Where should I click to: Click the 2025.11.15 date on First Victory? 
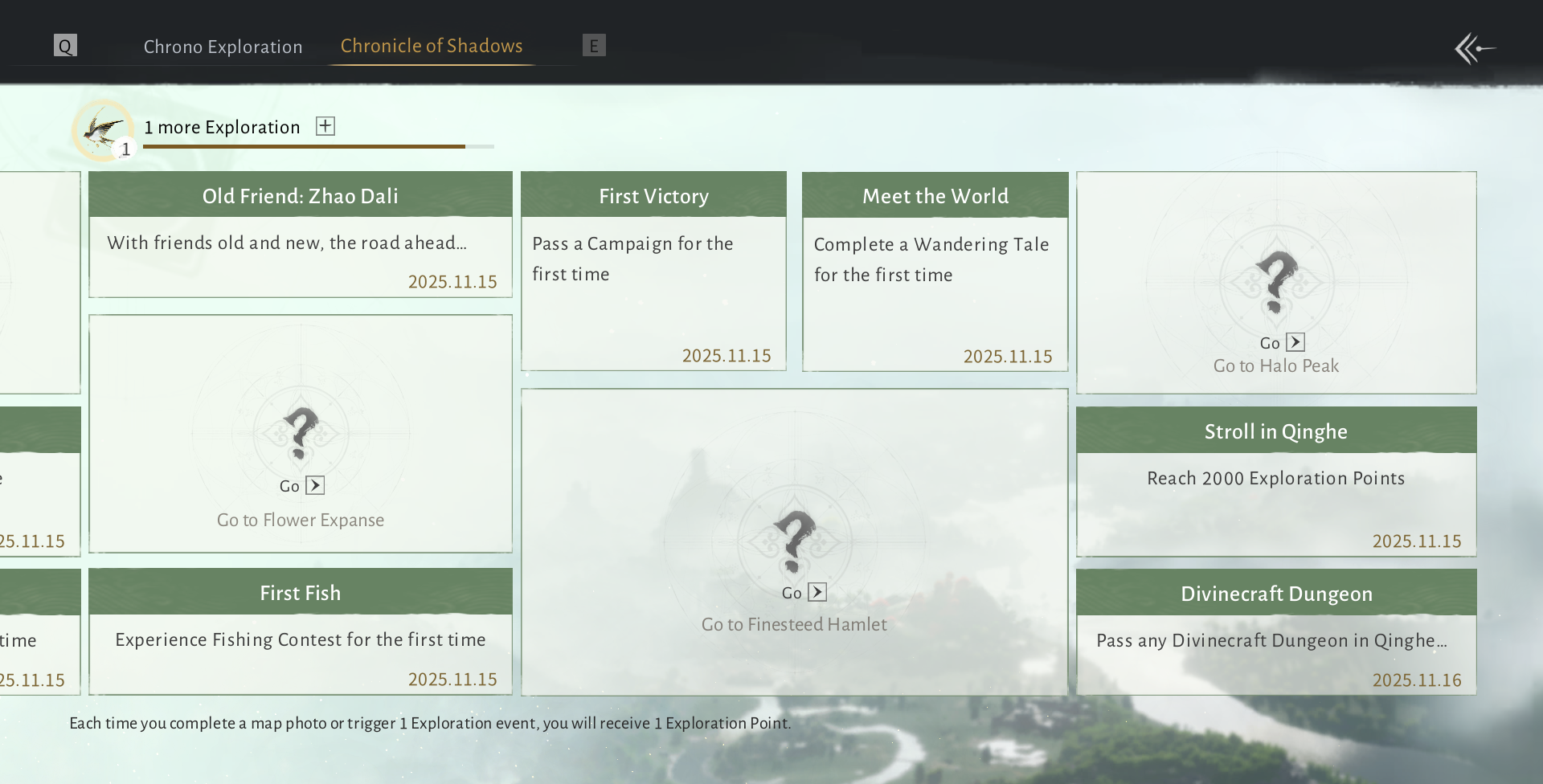[726, 355]
